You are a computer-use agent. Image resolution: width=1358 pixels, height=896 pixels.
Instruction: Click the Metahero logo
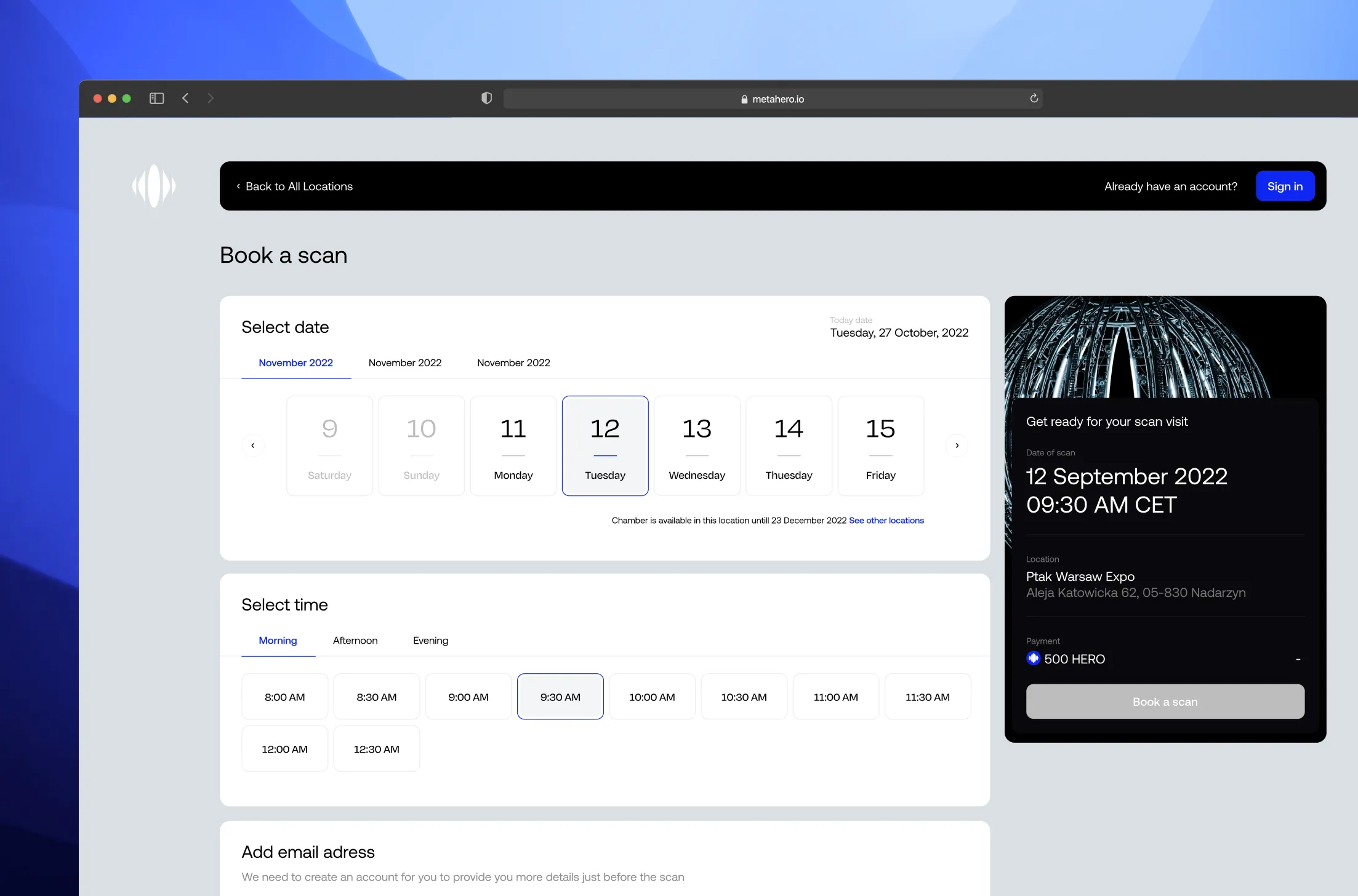154,186
